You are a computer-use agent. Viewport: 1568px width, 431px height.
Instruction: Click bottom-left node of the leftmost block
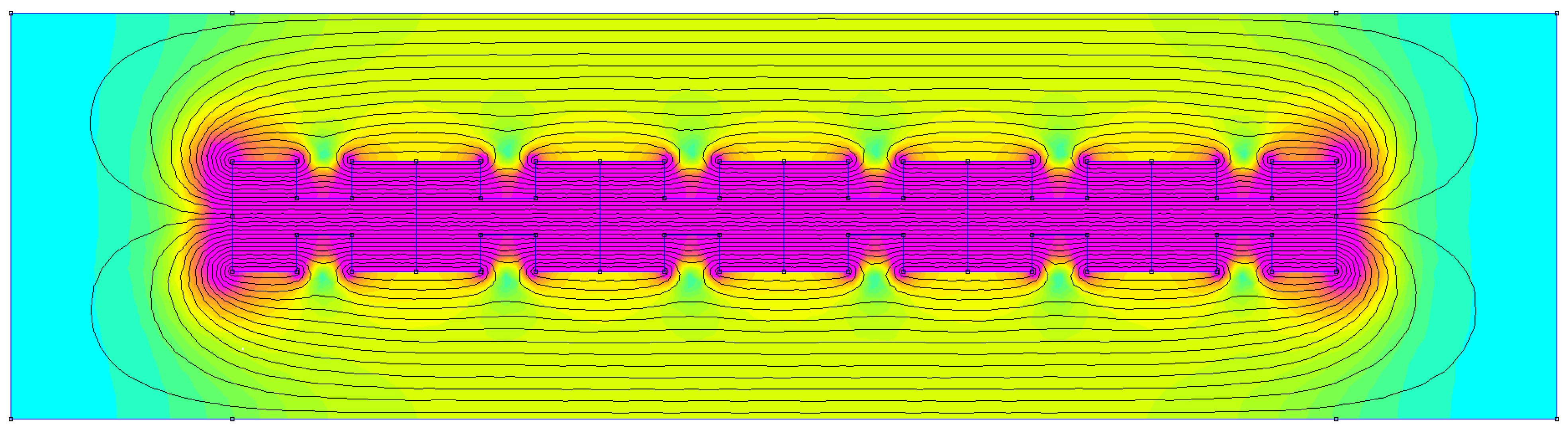click(232, 271)
